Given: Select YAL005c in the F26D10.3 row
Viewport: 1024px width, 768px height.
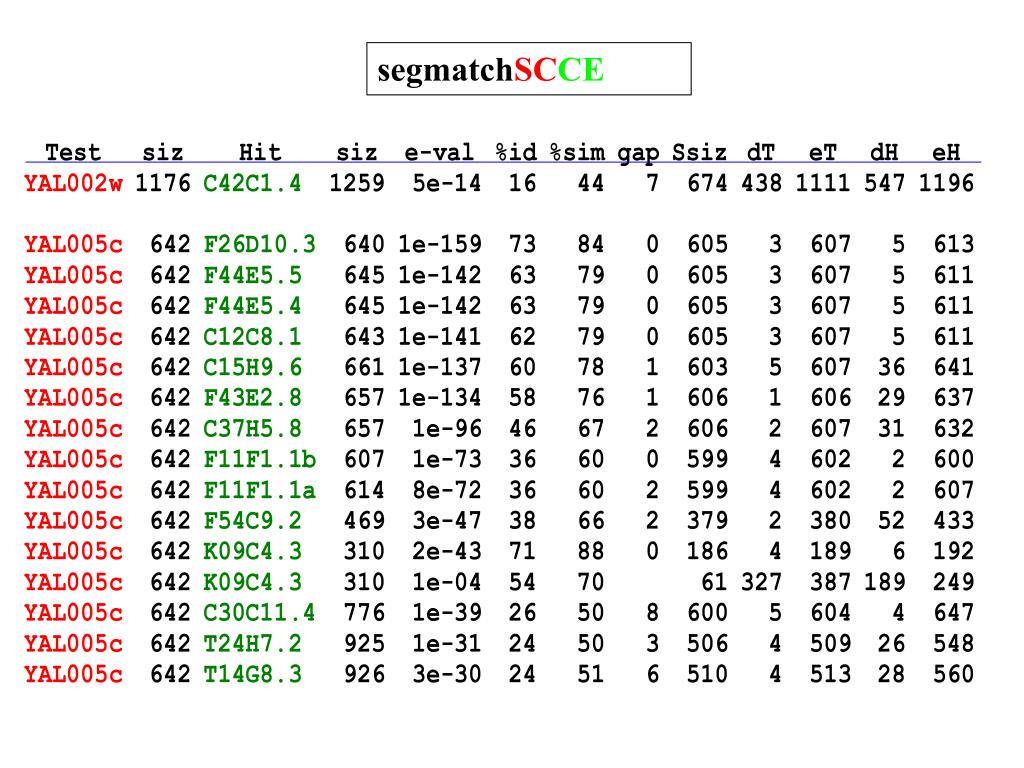Looking at the screenshot, I should (x=73, y=244).
